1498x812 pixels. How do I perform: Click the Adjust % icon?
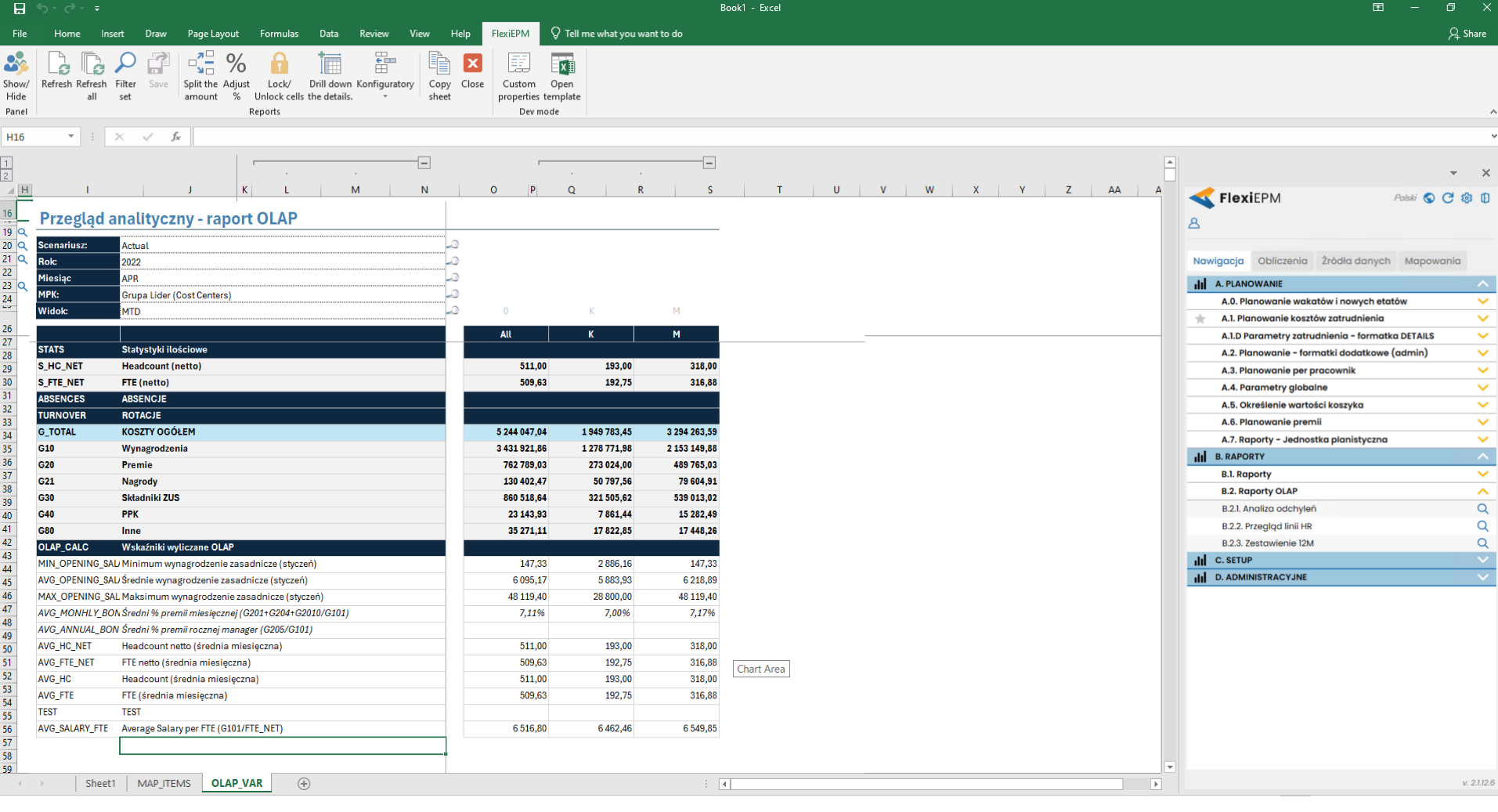236,75
